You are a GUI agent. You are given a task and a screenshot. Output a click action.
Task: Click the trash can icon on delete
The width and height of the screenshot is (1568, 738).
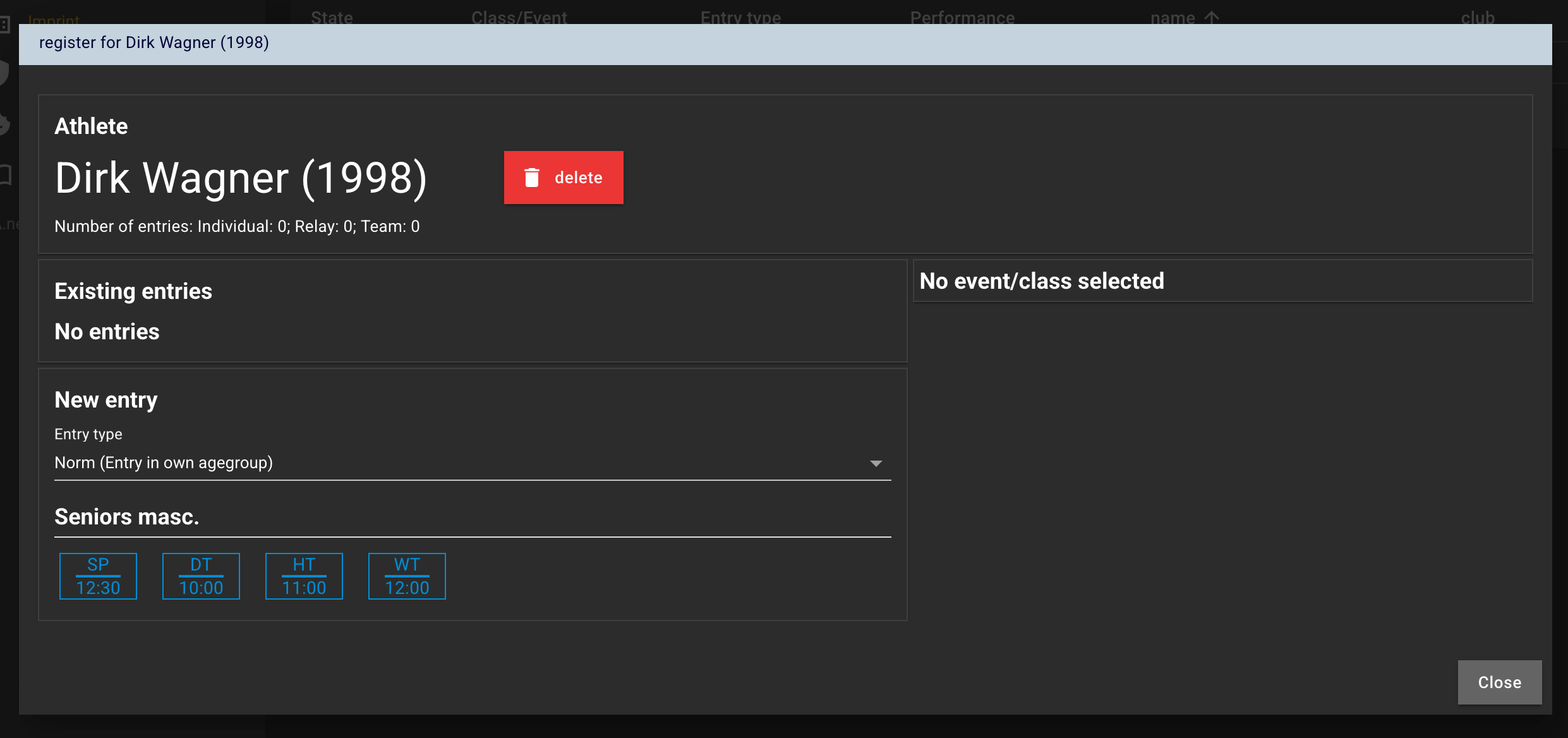tap(532, 178)
